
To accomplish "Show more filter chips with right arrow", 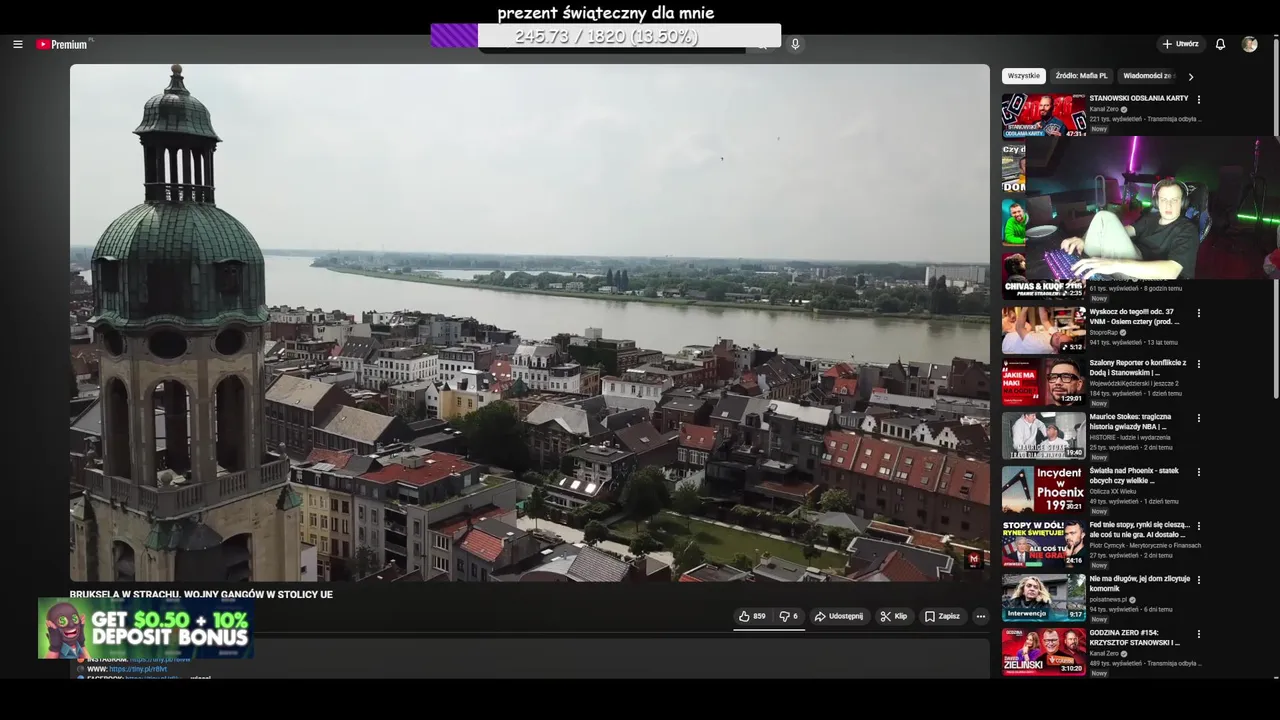I will click(1190, 76).
